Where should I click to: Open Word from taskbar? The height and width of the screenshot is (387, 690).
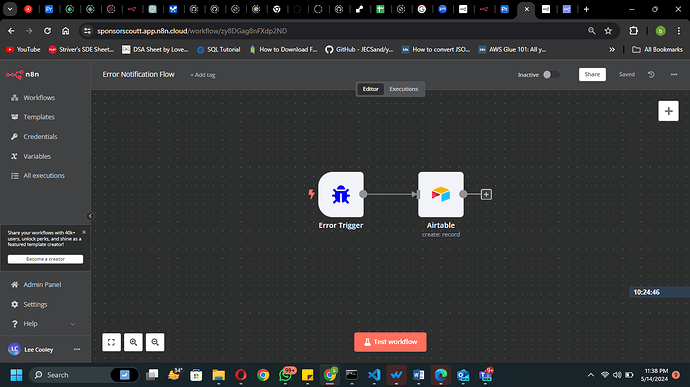pos(418,375)
